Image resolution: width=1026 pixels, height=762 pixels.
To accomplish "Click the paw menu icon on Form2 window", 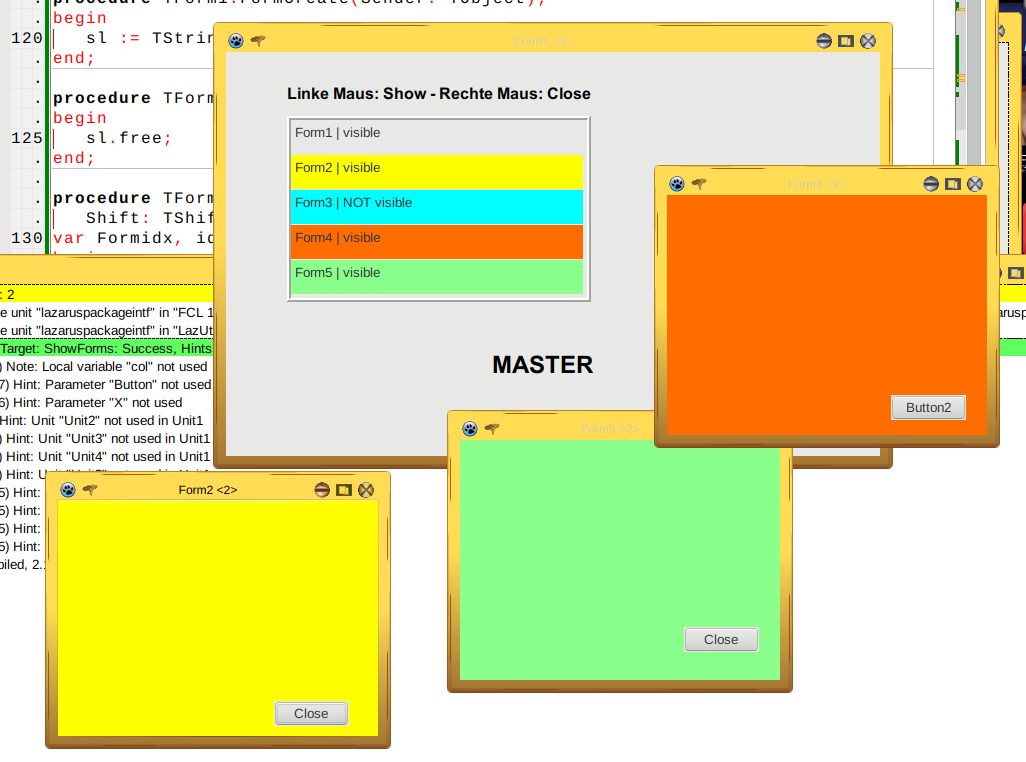I will pos(68,489).
